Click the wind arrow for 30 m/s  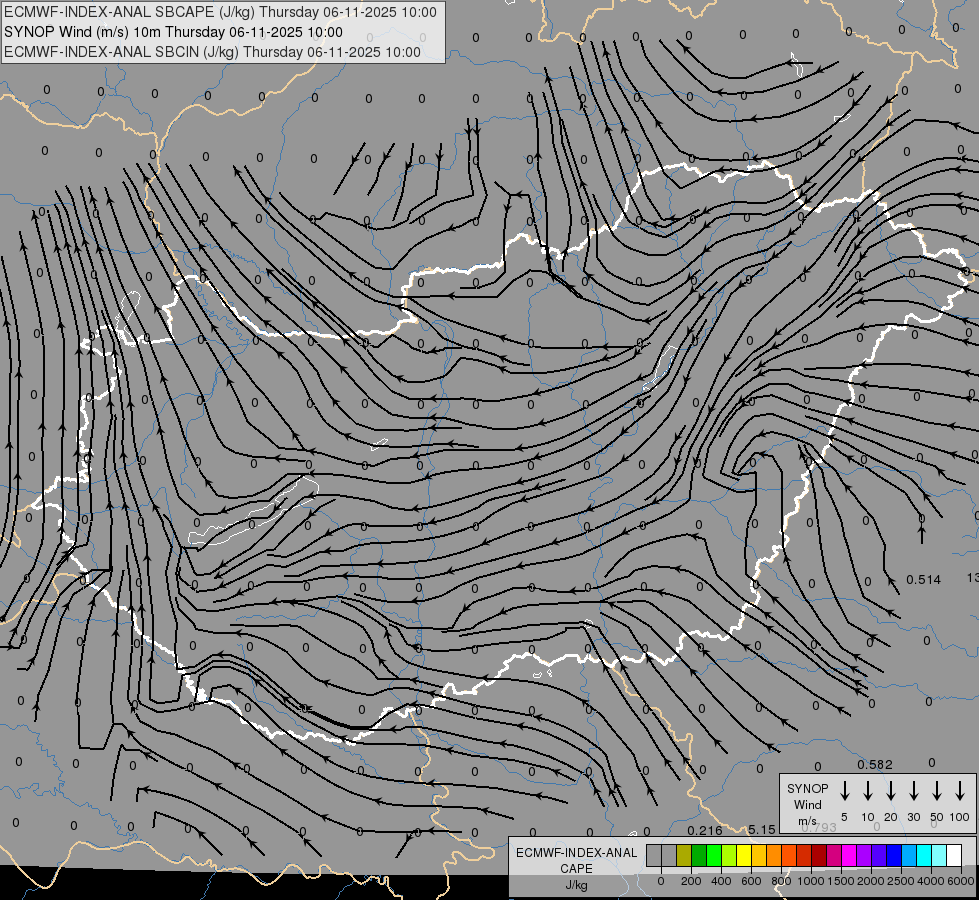(x=913, y=791)
